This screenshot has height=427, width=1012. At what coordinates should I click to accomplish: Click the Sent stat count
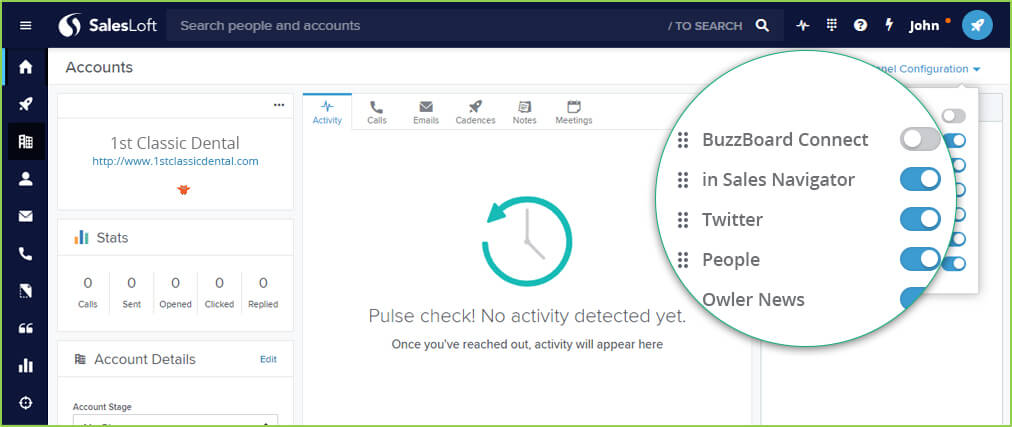coord(132,283)
